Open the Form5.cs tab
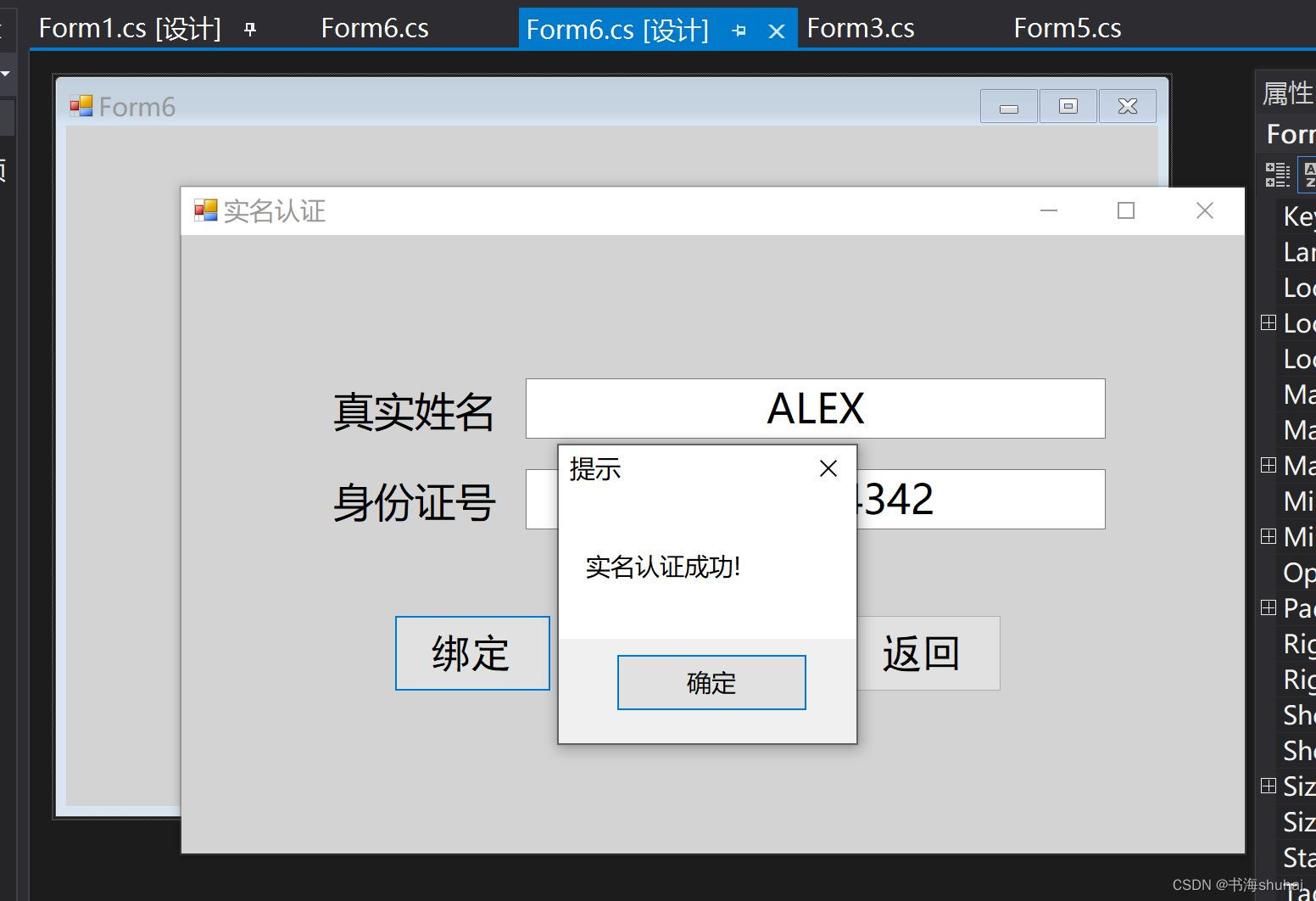The width and height of the screenshot is (1316, 901). point(1068,29)
